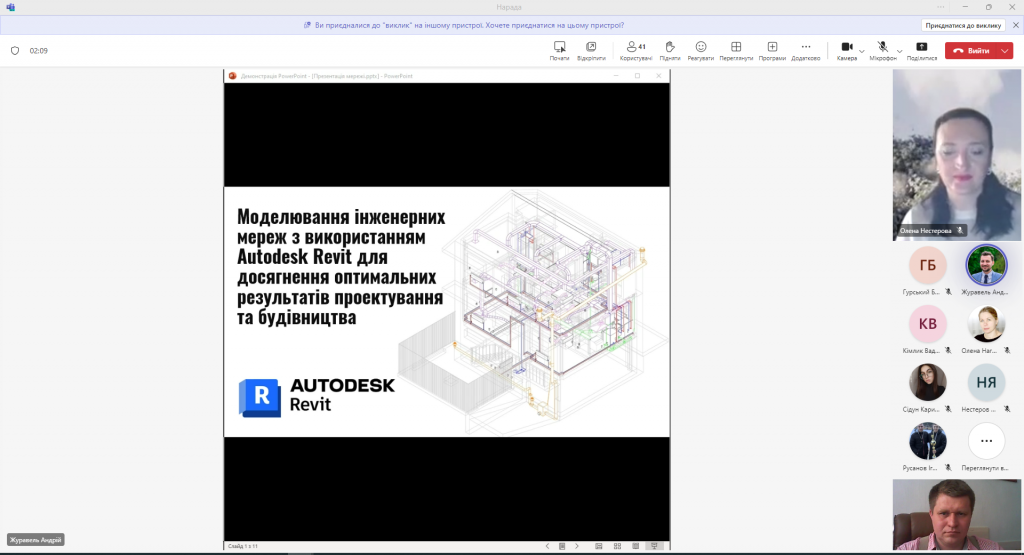Screen dimensions: 1024x555
Task: Pop out shared content with Відкріпити
Action: point(591,47)
